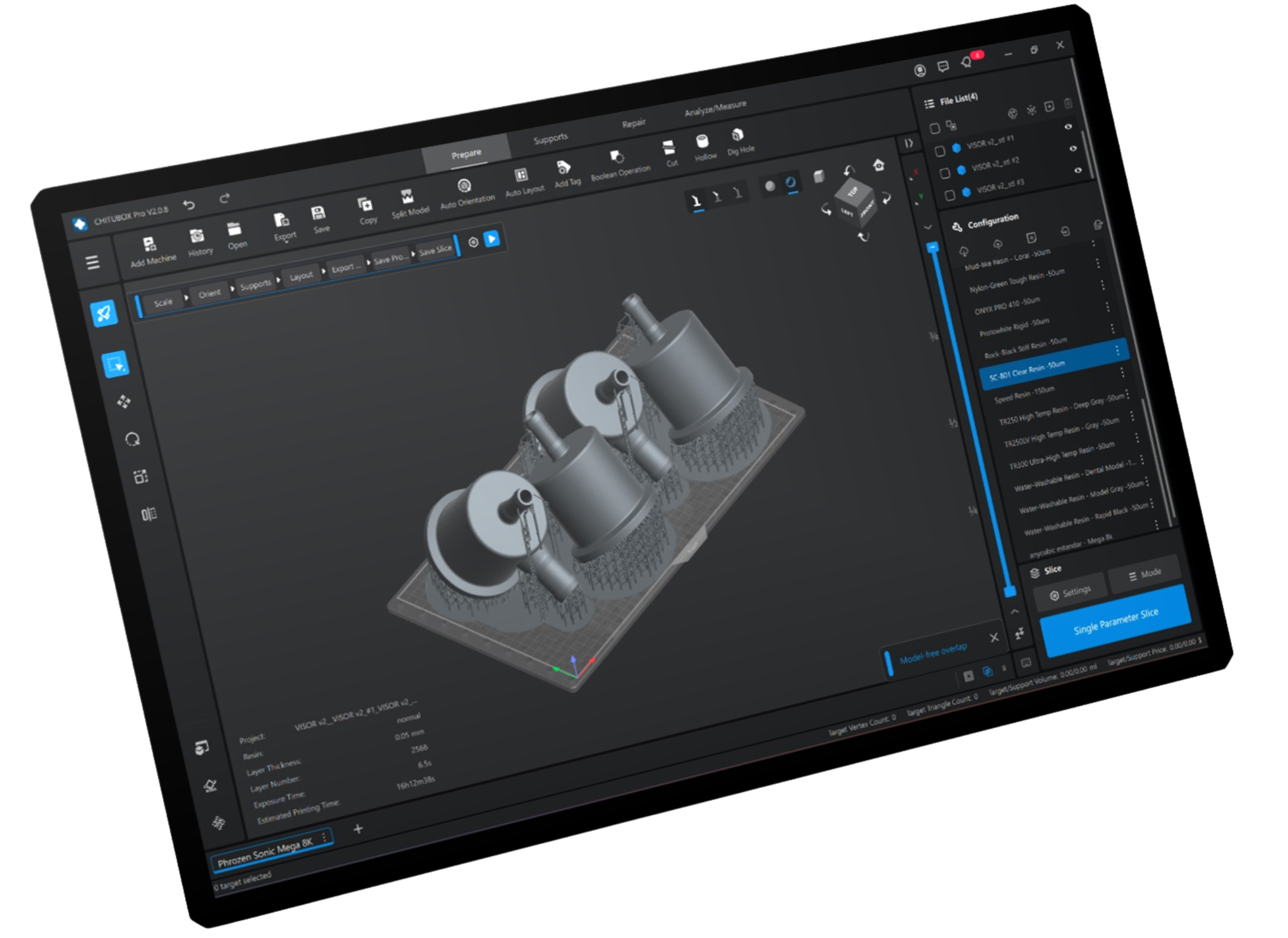
Task: Open Phrozen Sonic Mega 8K tab options menu
Action: click(324, 837)
